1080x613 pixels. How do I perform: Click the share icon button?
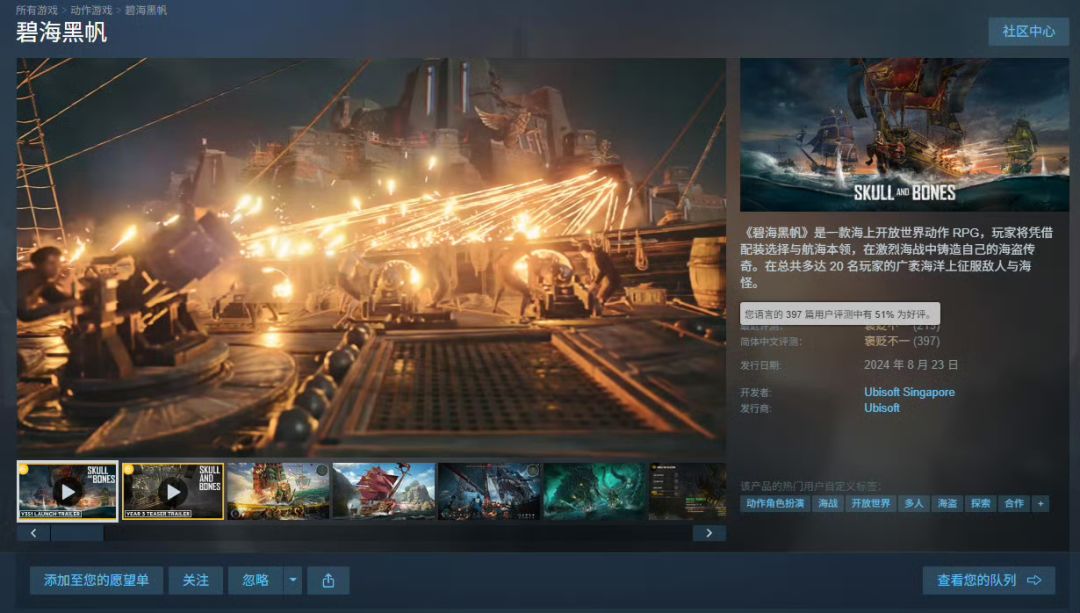pos(329,581)
